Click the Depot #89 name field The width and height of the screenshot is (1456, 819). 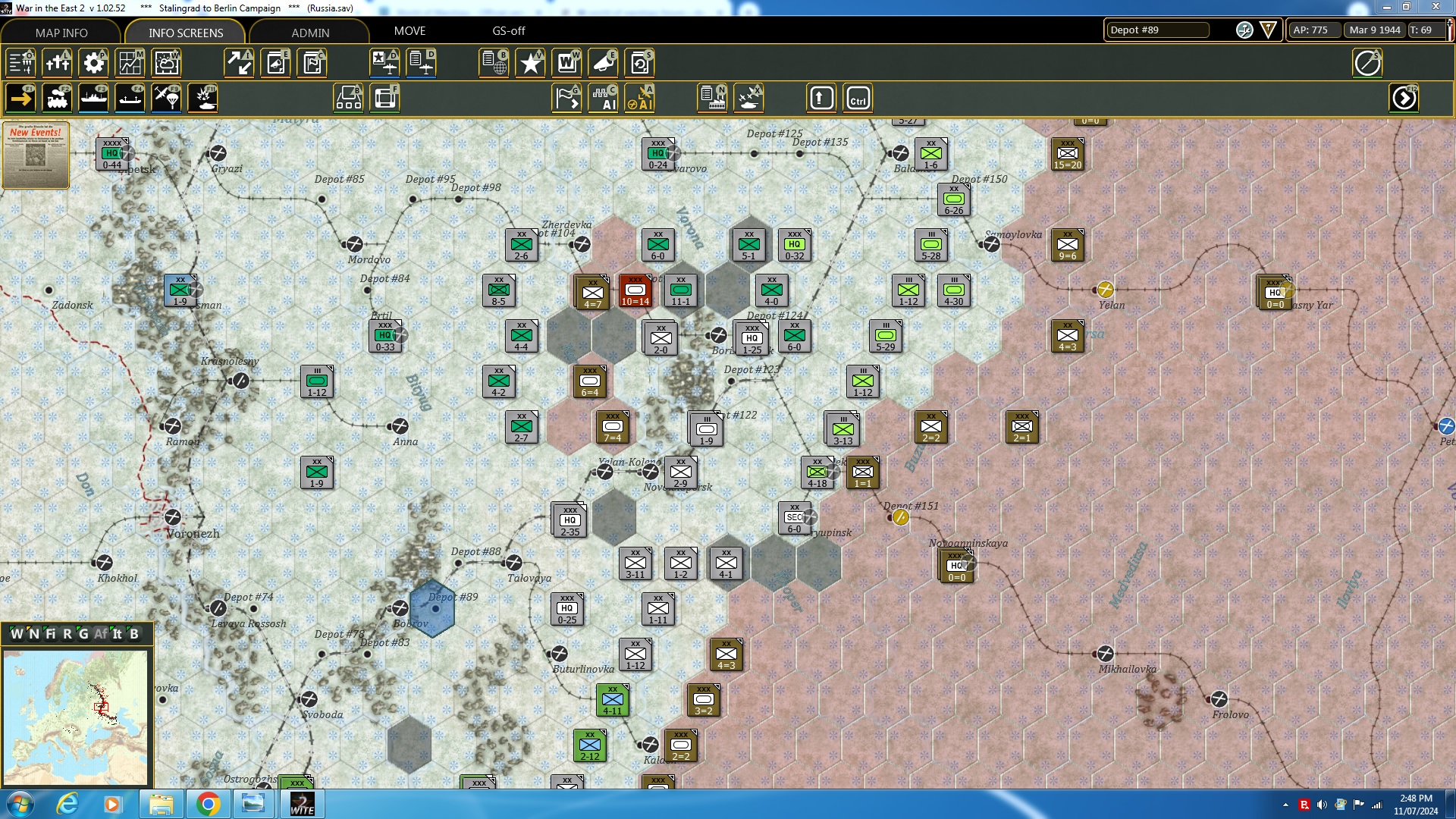click(x=1156, y=30)
